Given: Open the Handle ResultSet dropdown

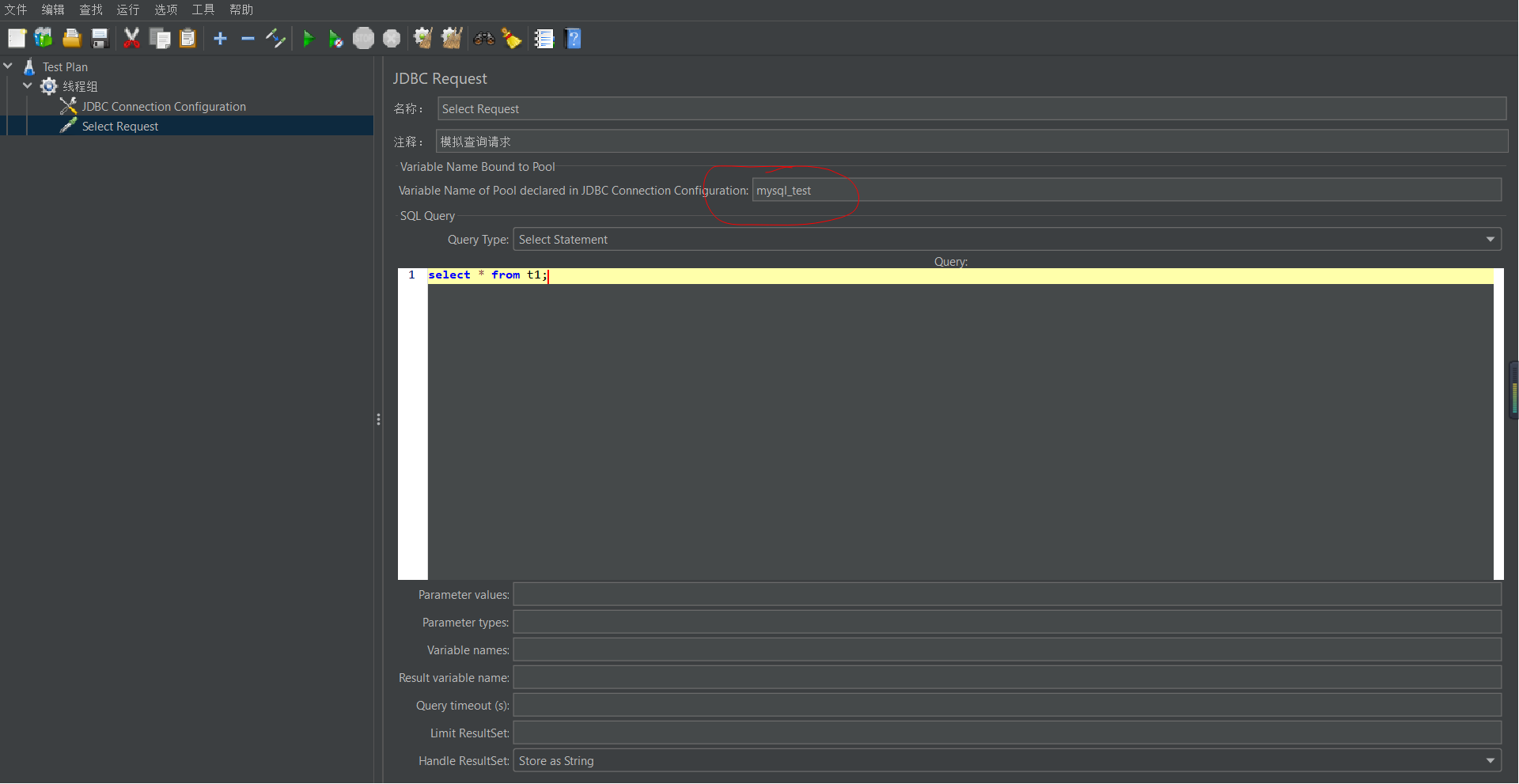Looking at the screenshot, I should point(1007,760).
